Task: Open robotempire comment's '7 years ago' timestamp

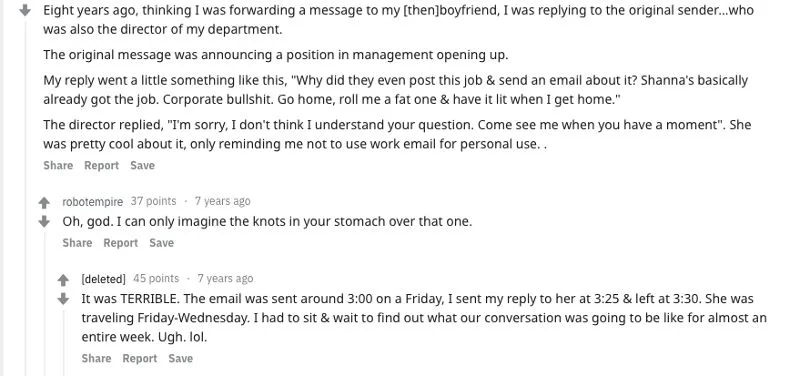Action: [x=222, y=201]
